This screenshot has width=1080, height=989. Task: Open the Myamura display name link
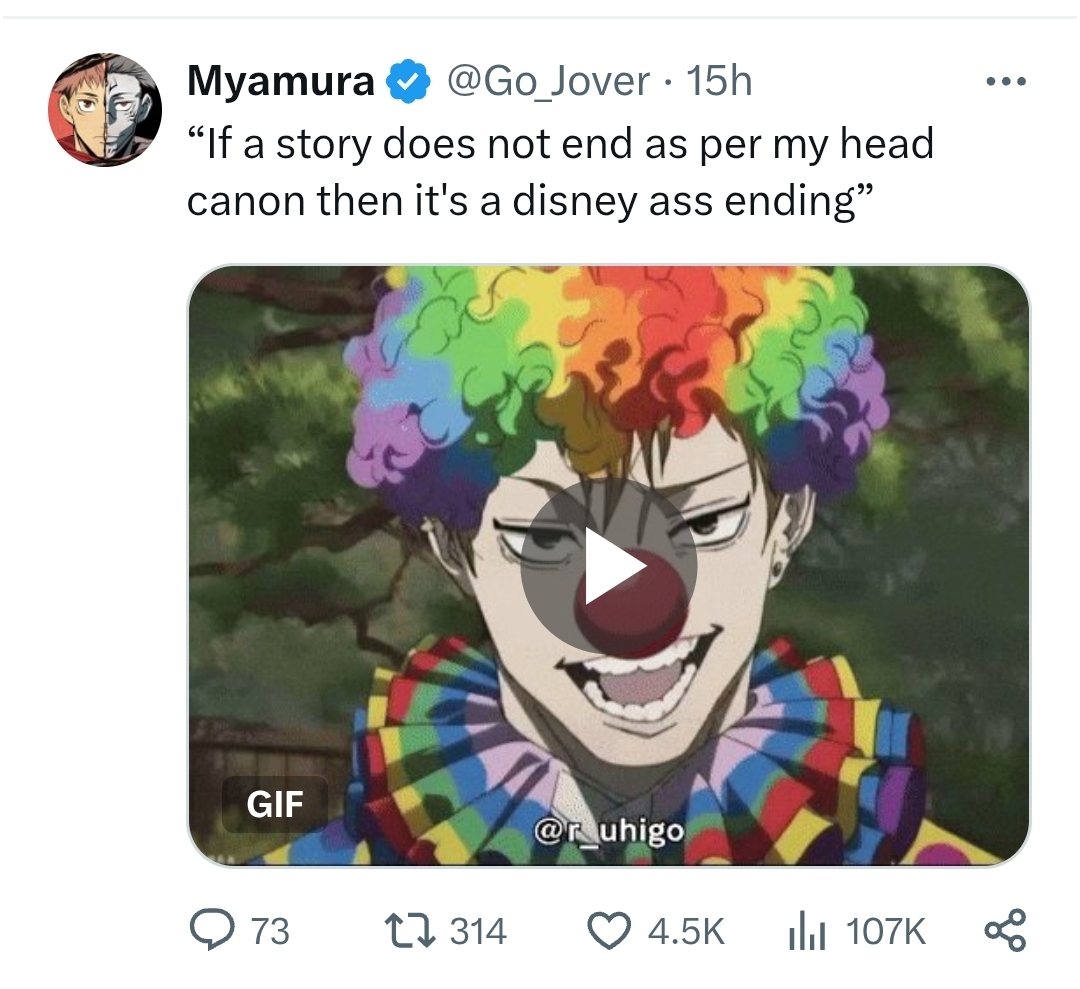click(280, 81)
